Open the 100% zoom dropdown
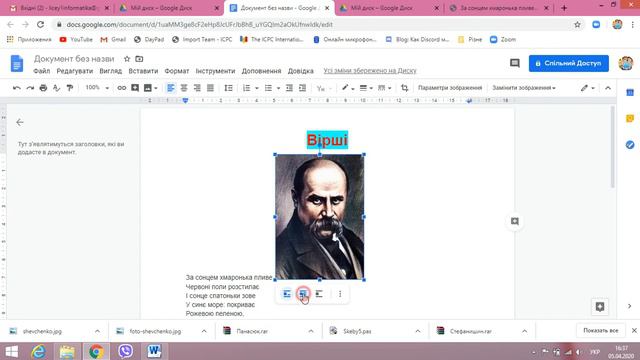This screenshot has height=360, width=640. [x=97, y=88]
